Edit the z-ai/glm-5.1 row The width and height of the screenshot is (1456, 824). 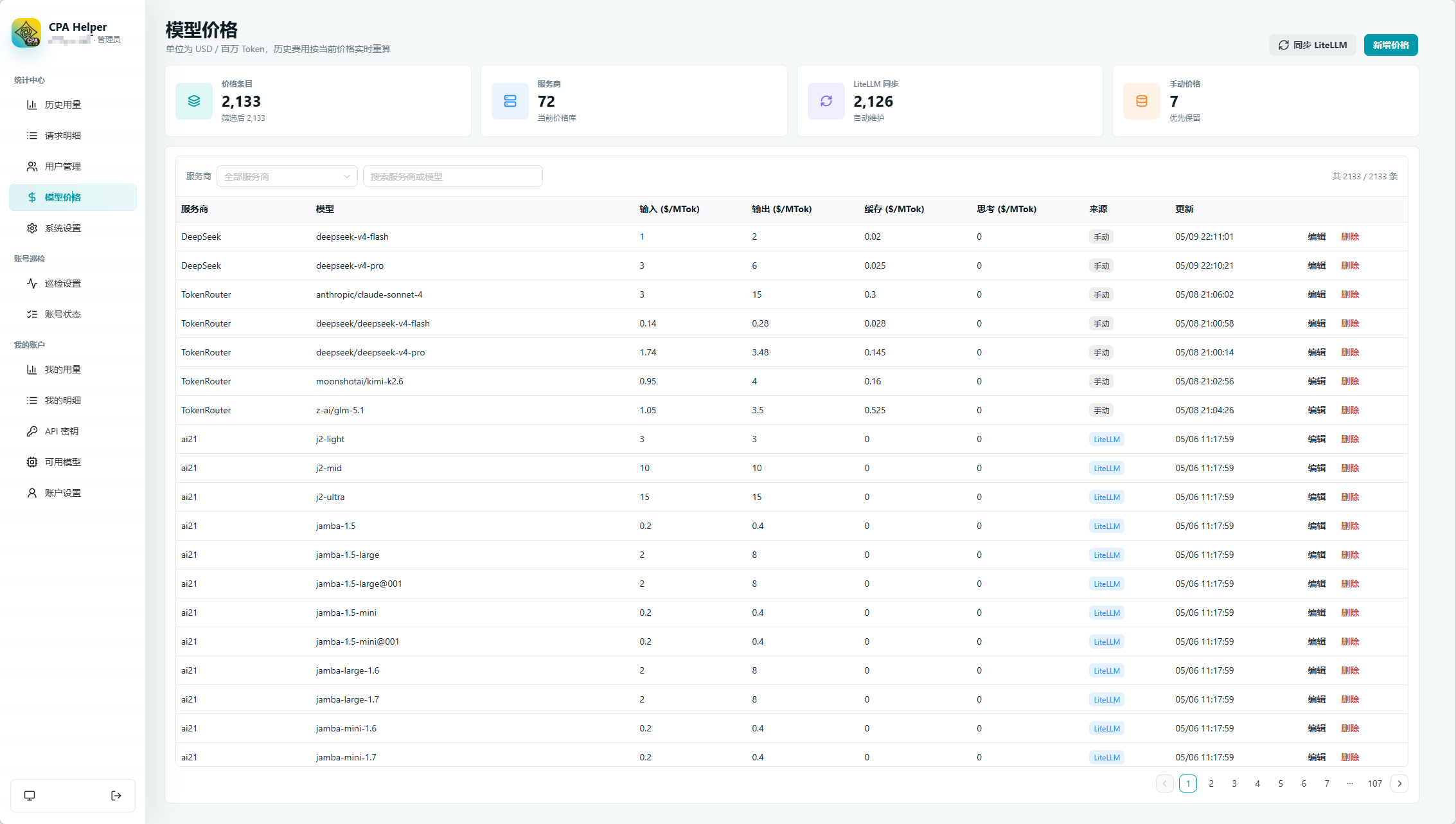[x=1317, y=410]
